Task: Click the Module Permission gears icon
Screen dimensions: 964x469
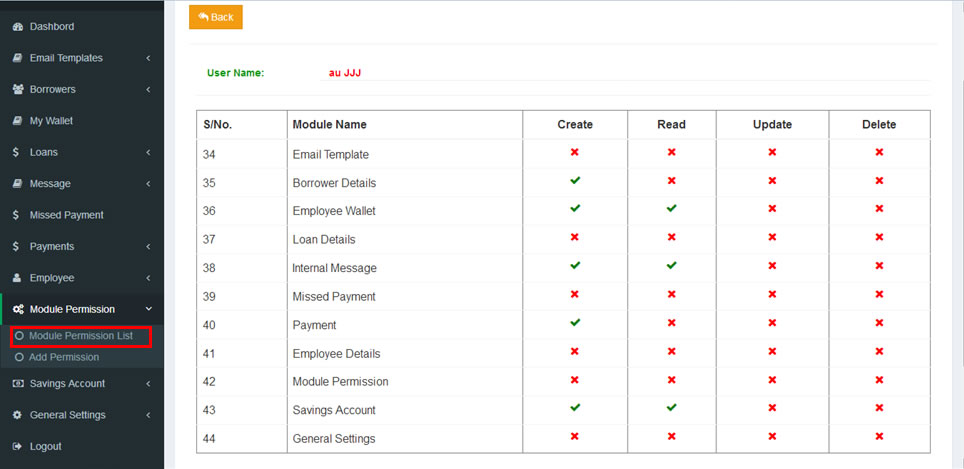Action: (18, 310)
